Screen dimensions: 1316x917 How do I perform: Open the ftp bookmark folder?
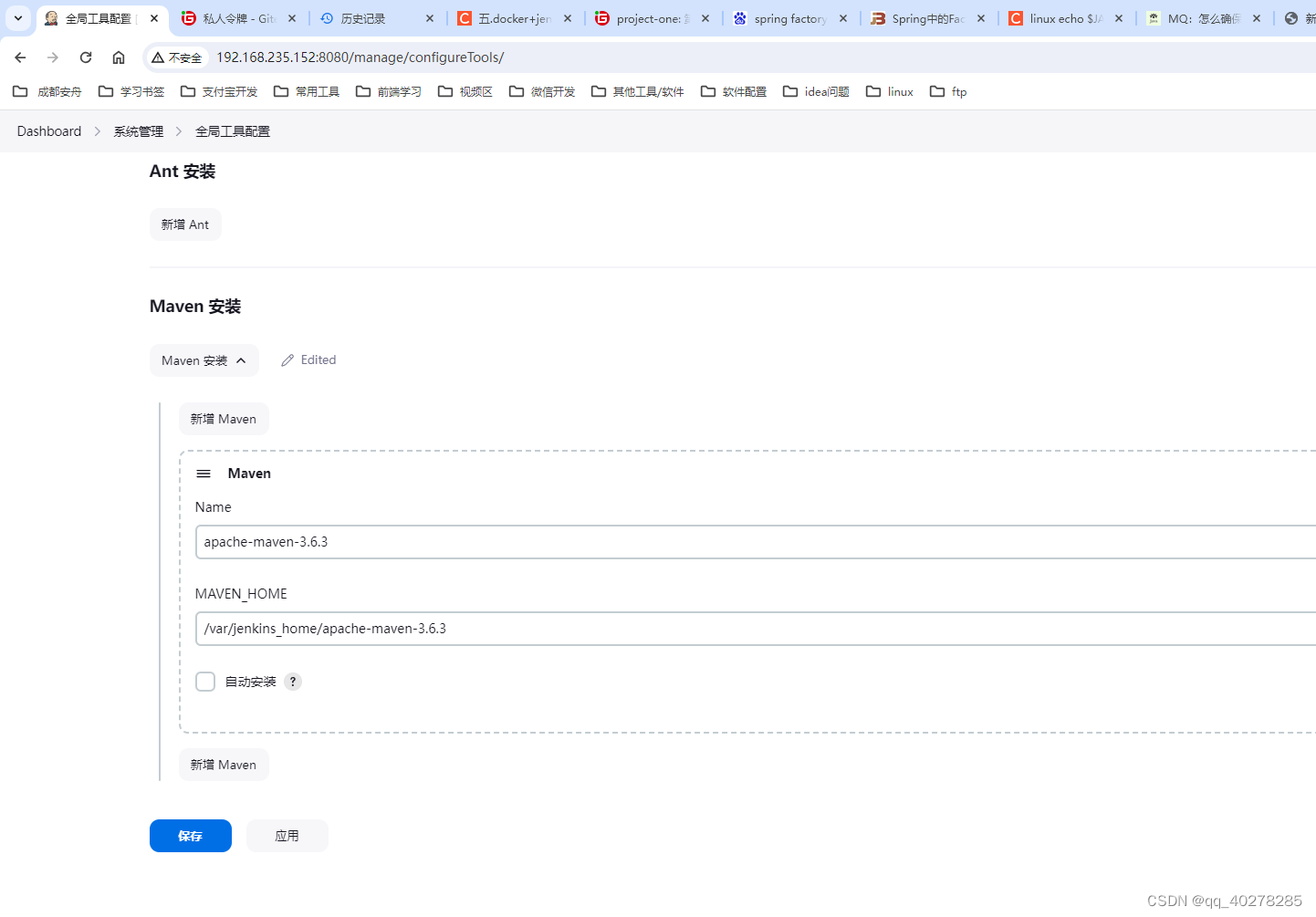coord(948,91)
